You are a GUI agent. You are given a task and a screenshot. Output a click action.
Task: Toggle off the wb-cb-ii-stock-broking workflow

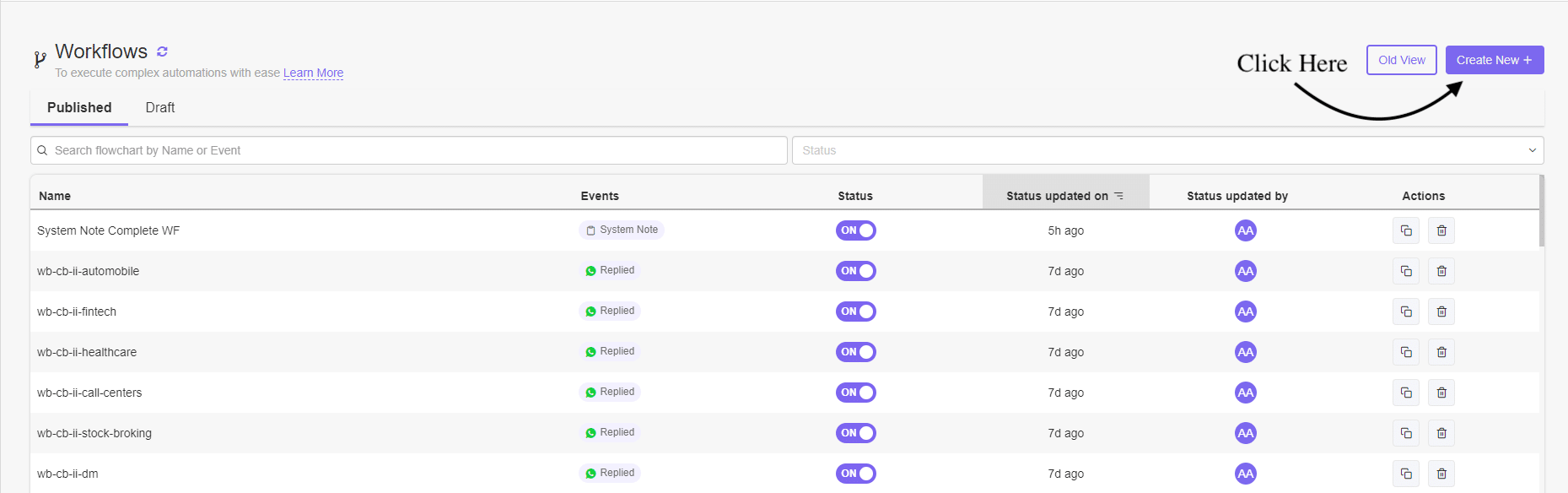[855, 433]
